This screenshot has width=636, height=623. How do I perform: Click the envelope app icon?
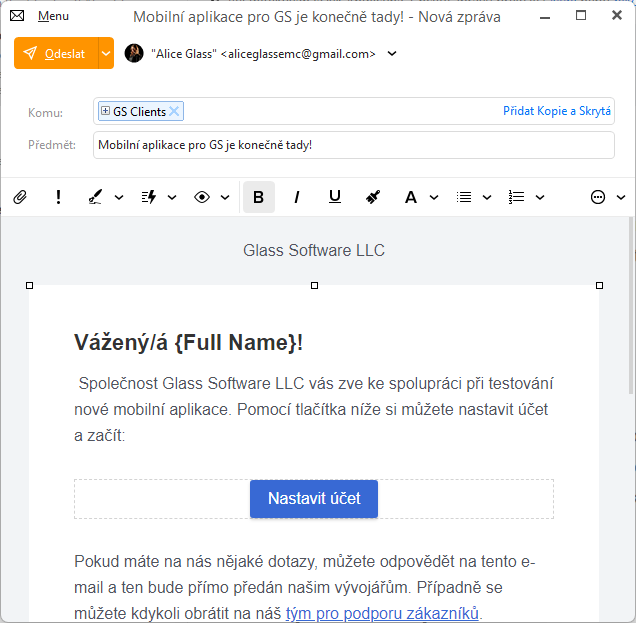[17, 16]
